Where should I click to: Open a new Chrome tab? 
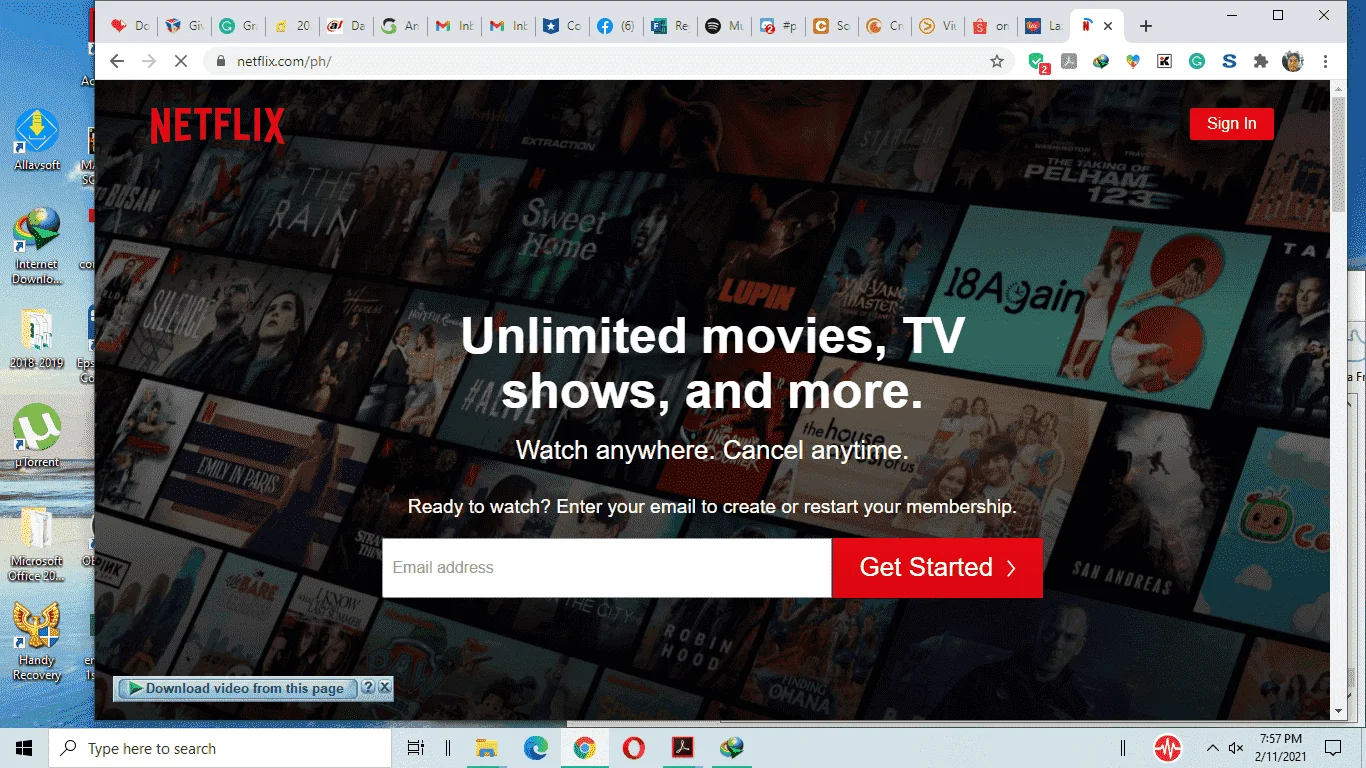point(1146,26)
